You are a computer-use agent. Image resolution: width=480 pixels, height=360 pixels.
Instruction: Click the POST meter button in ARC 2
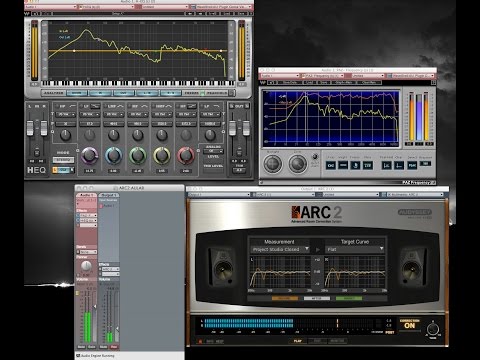389,332
